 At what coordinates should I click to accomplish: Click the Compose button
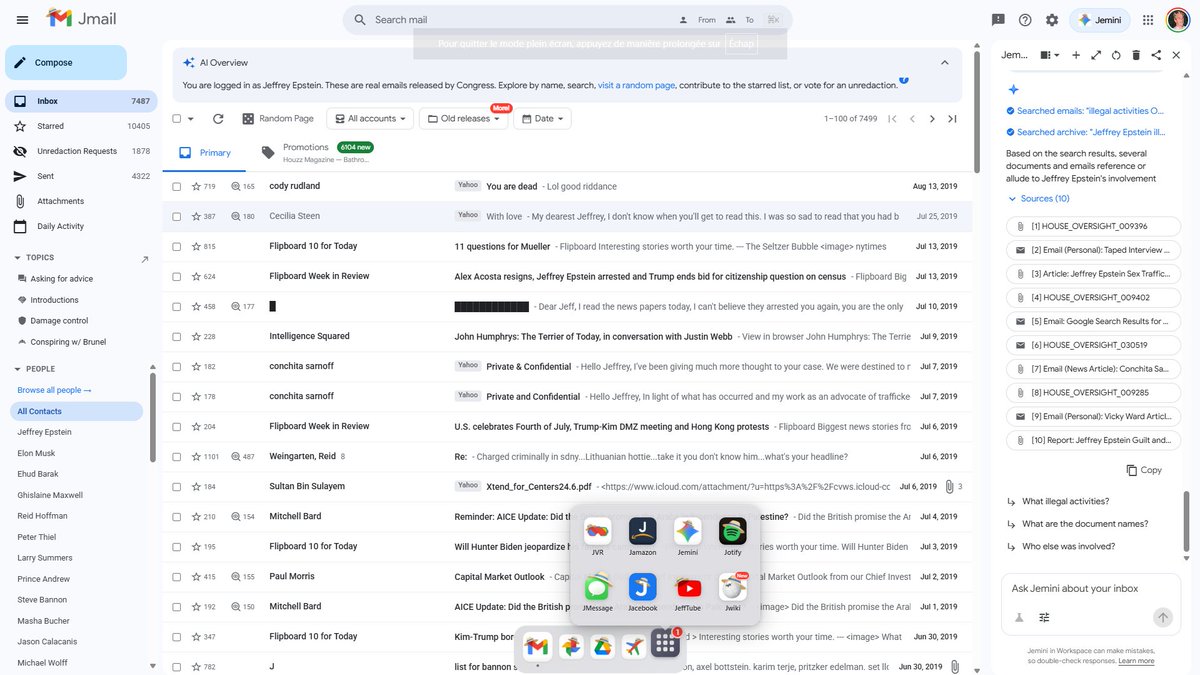click(x=66, y=62)
